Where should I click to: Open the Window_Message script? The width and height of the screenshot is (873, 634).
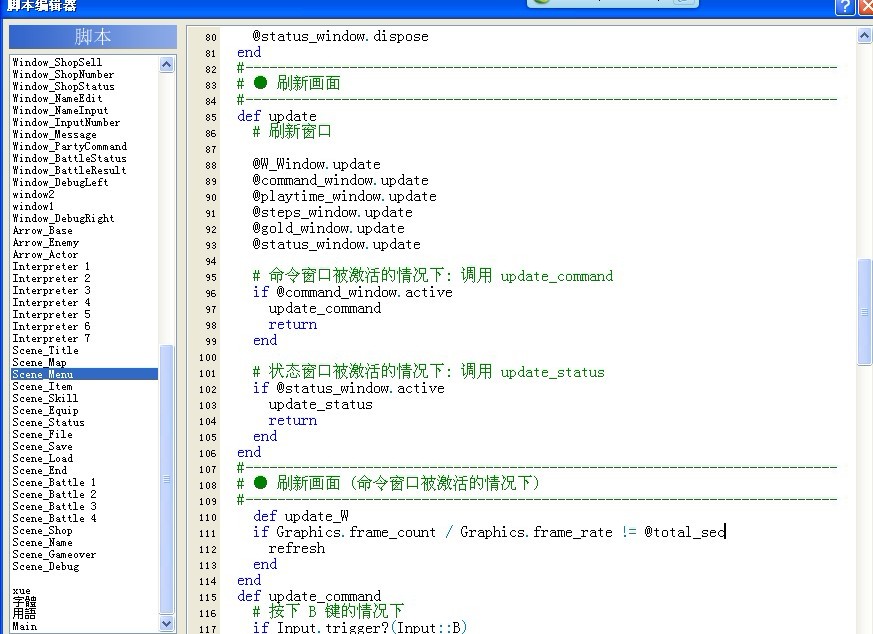coord(54,135)
